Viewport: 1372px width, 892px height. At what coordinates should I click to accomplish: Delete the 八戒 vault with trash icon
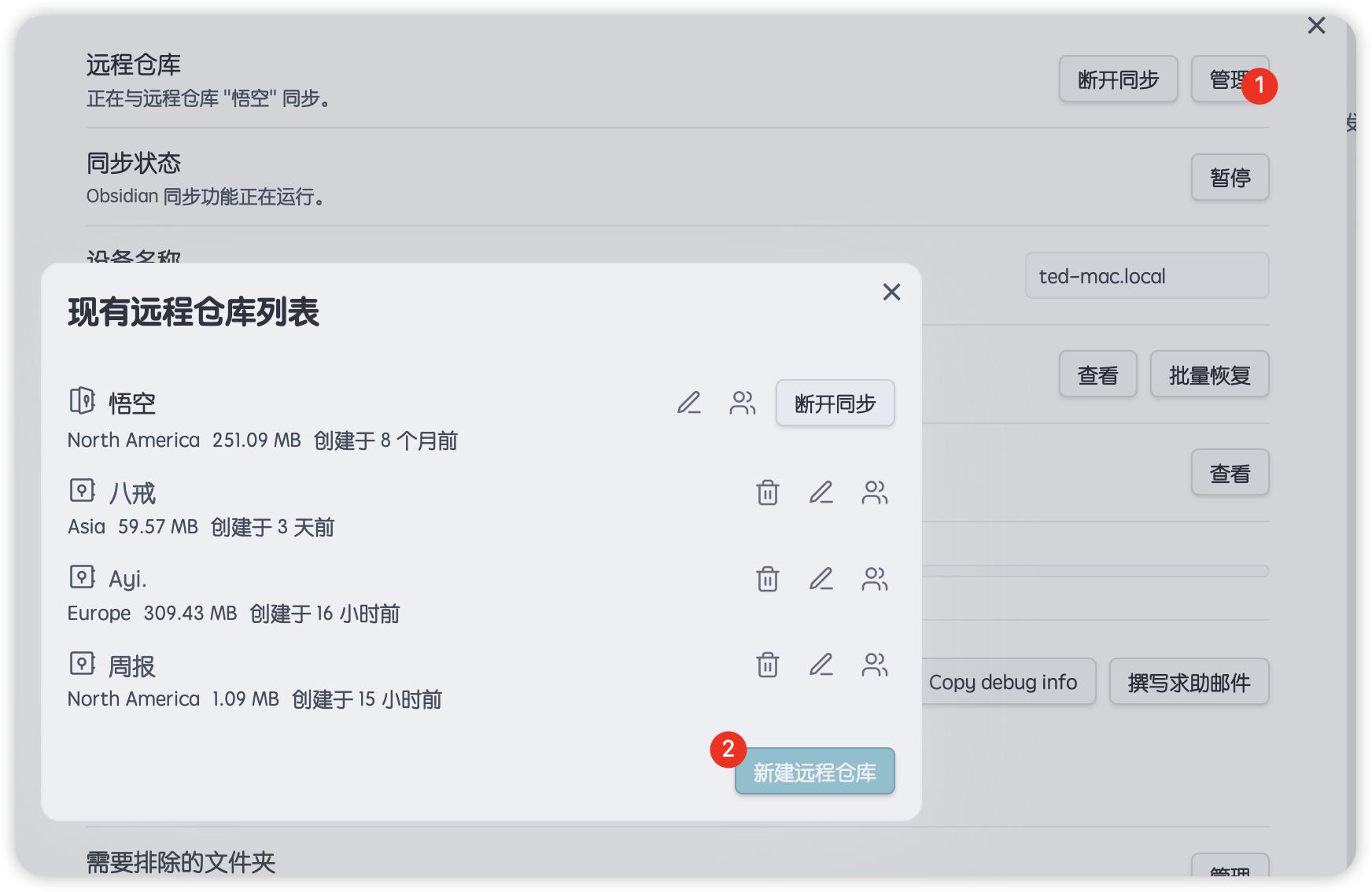[767, 493]
